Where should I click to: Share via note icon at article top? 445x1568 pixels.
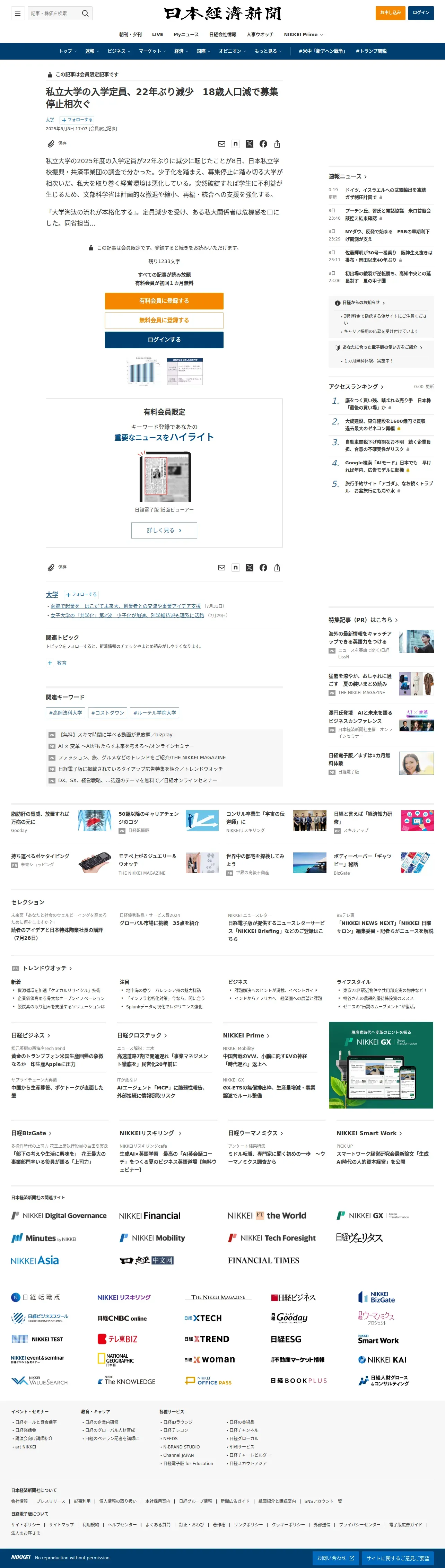[x=236, y=144]
